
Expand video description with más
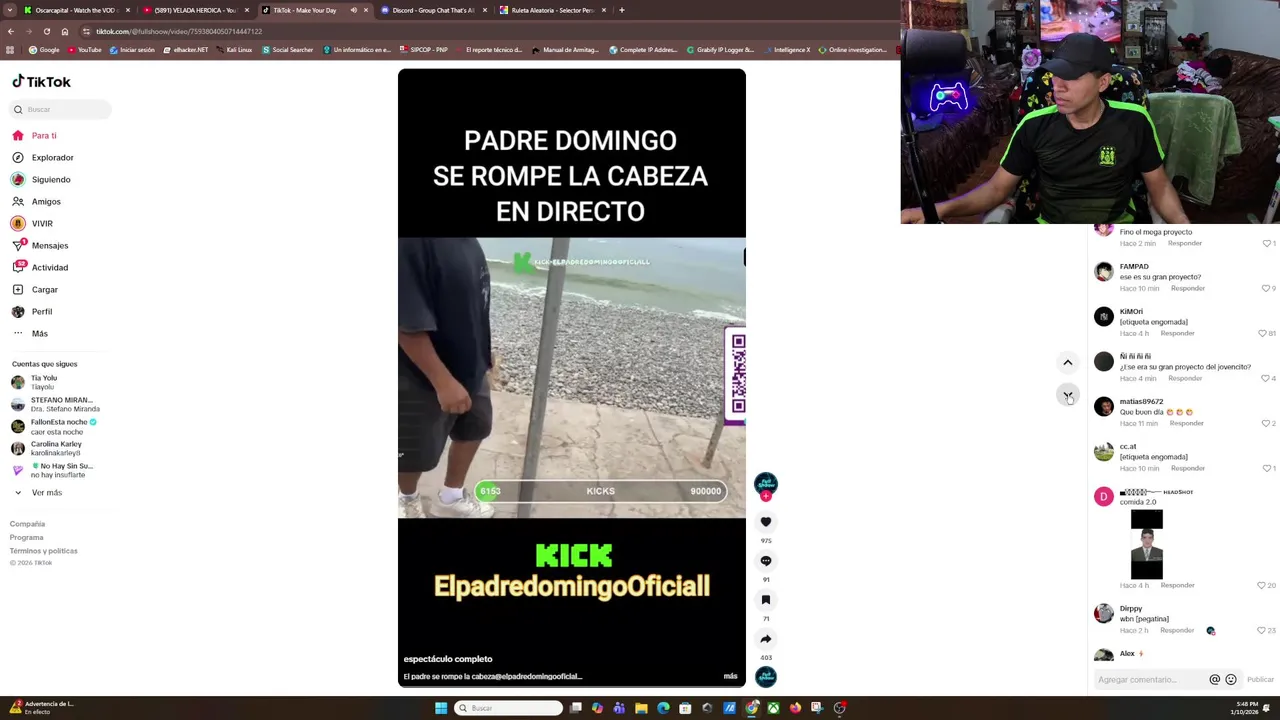[x=730, y=676]
